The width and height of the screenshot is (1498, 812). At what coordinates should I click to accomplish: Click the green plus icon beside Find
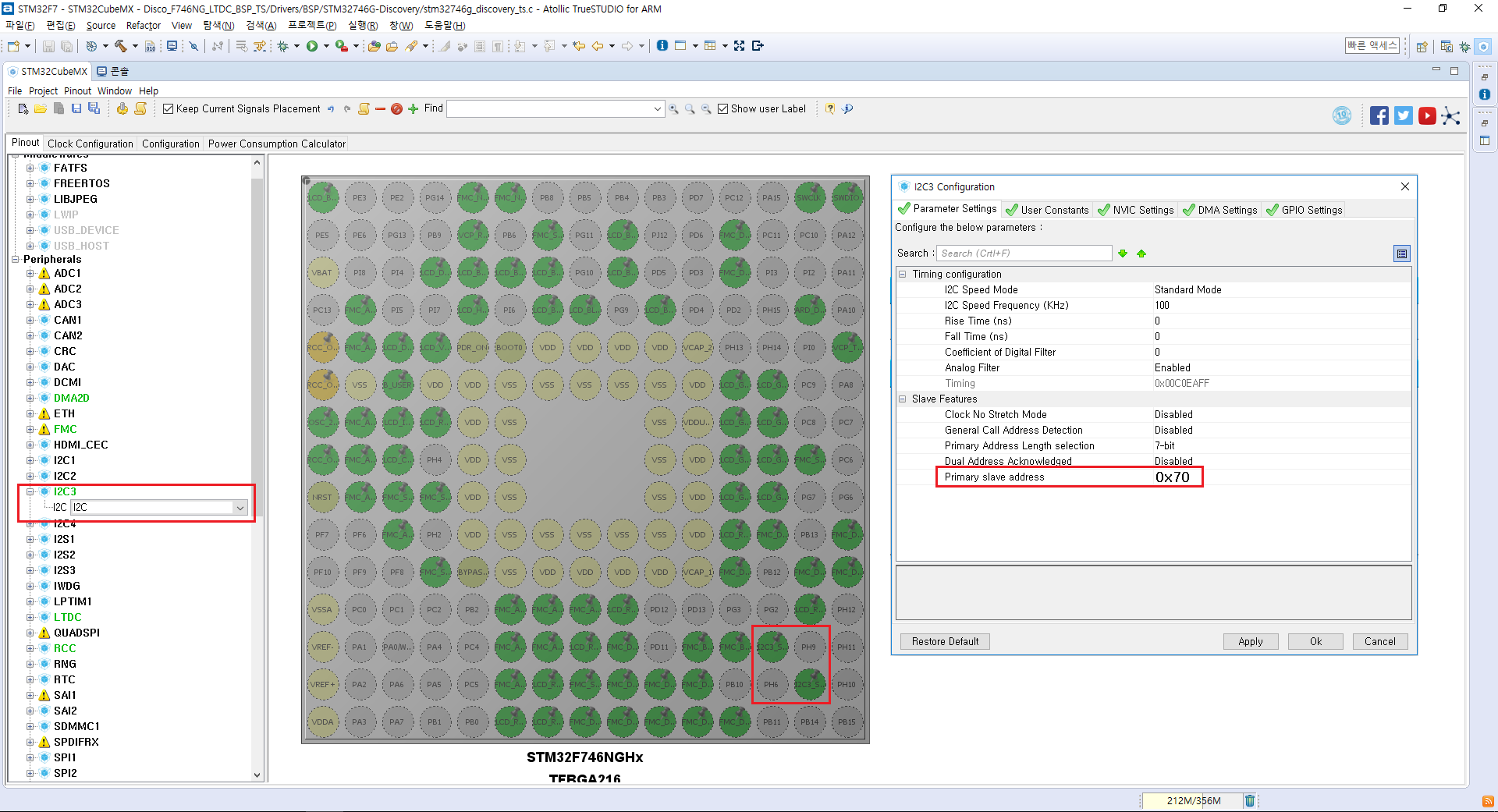coord(414,109)
